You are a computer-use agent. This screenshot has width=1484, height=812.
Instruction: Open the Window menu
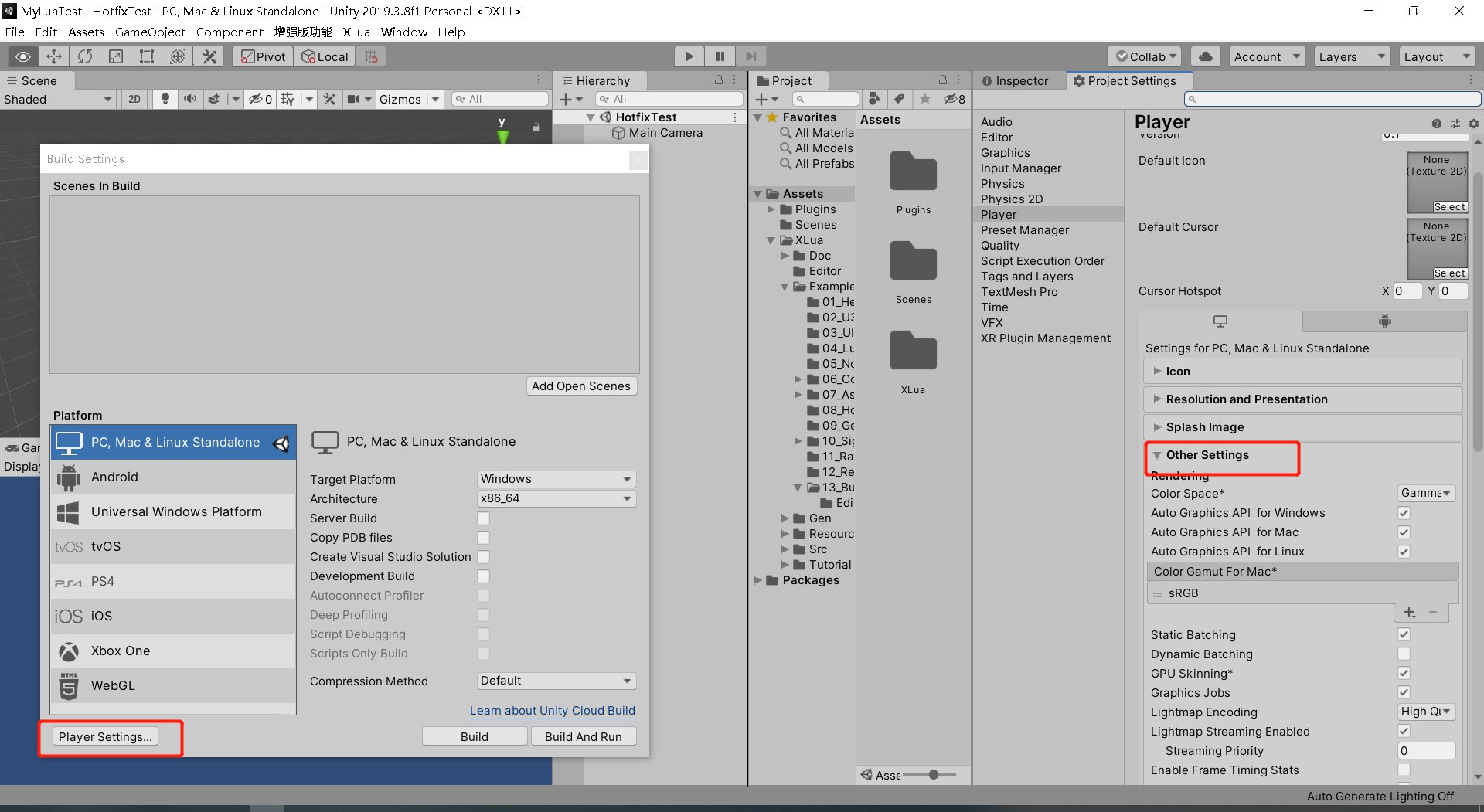point(403,32)
